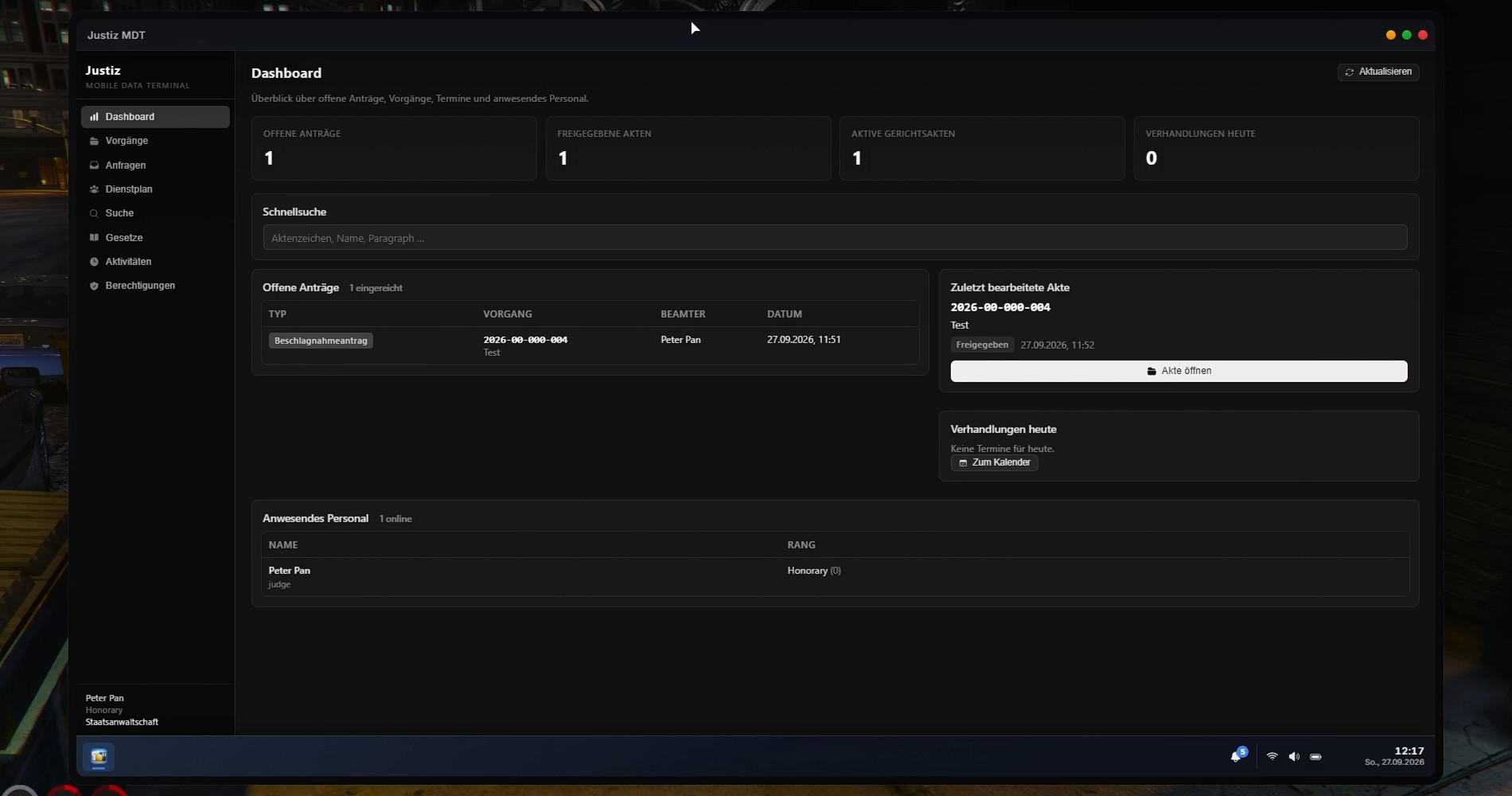Click the Aktualisieren refresh arrows icon
Viewport: 1512px width, 796px height.
click(1350, 72)
